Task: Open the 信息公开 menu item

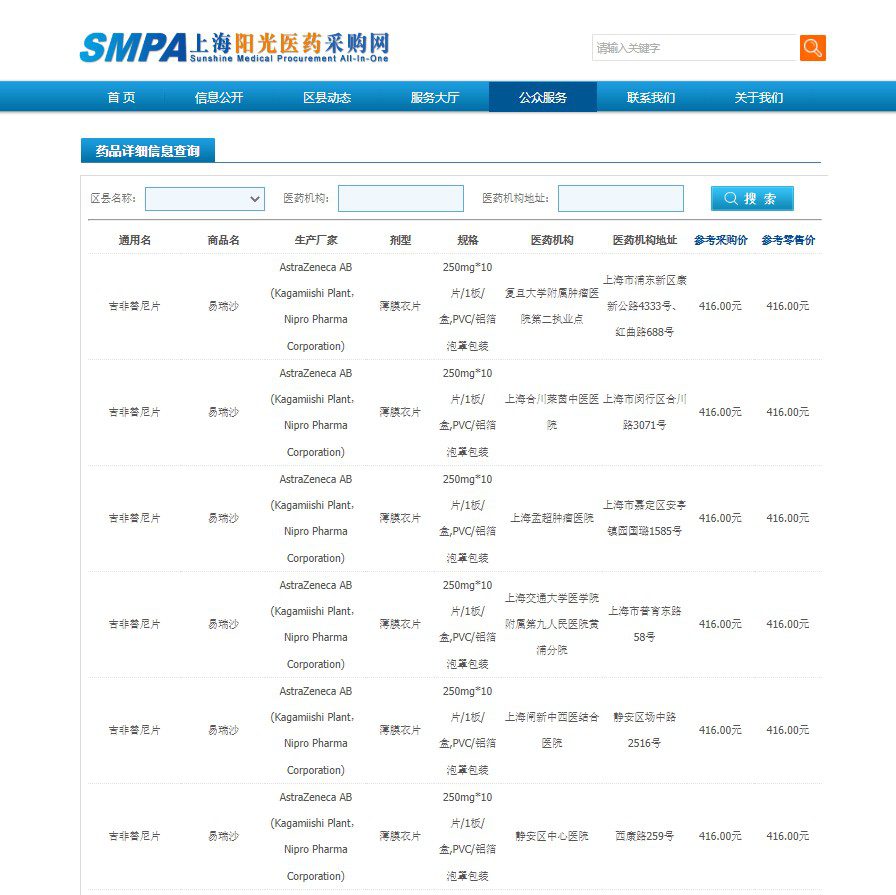Action: [219, 97]
